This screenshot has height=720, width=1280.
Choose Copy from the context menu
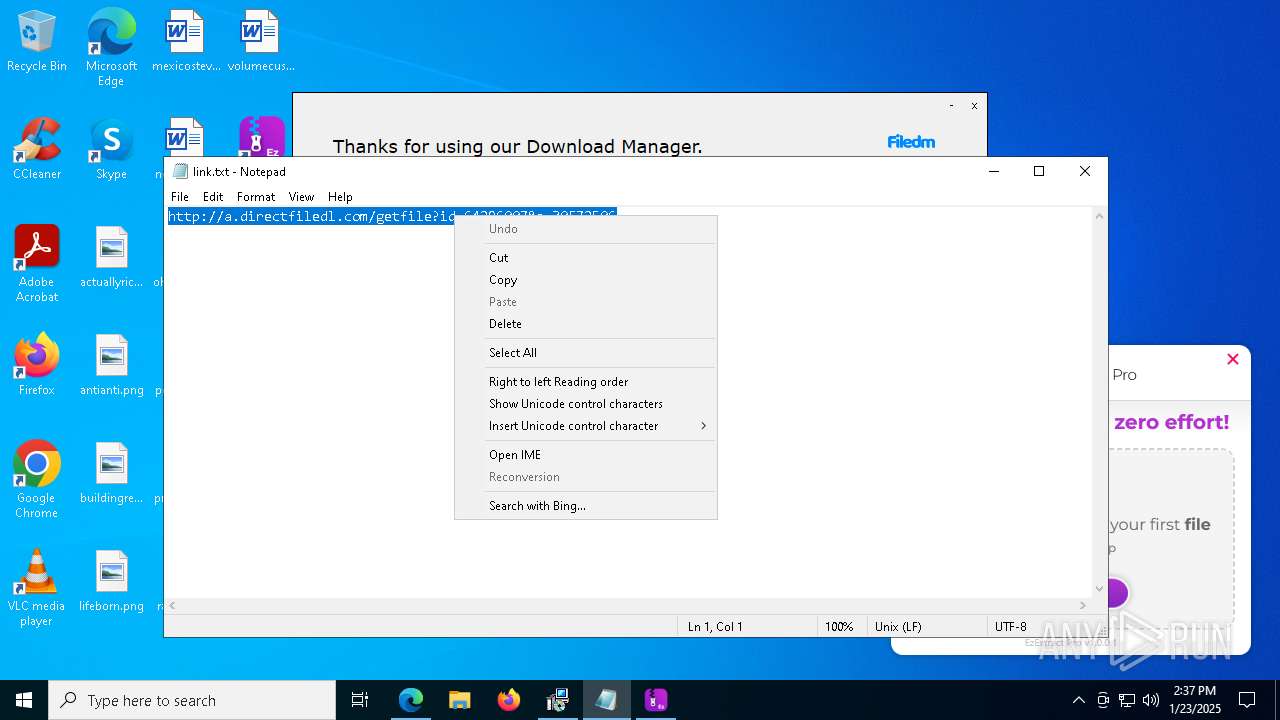point(586,280)
